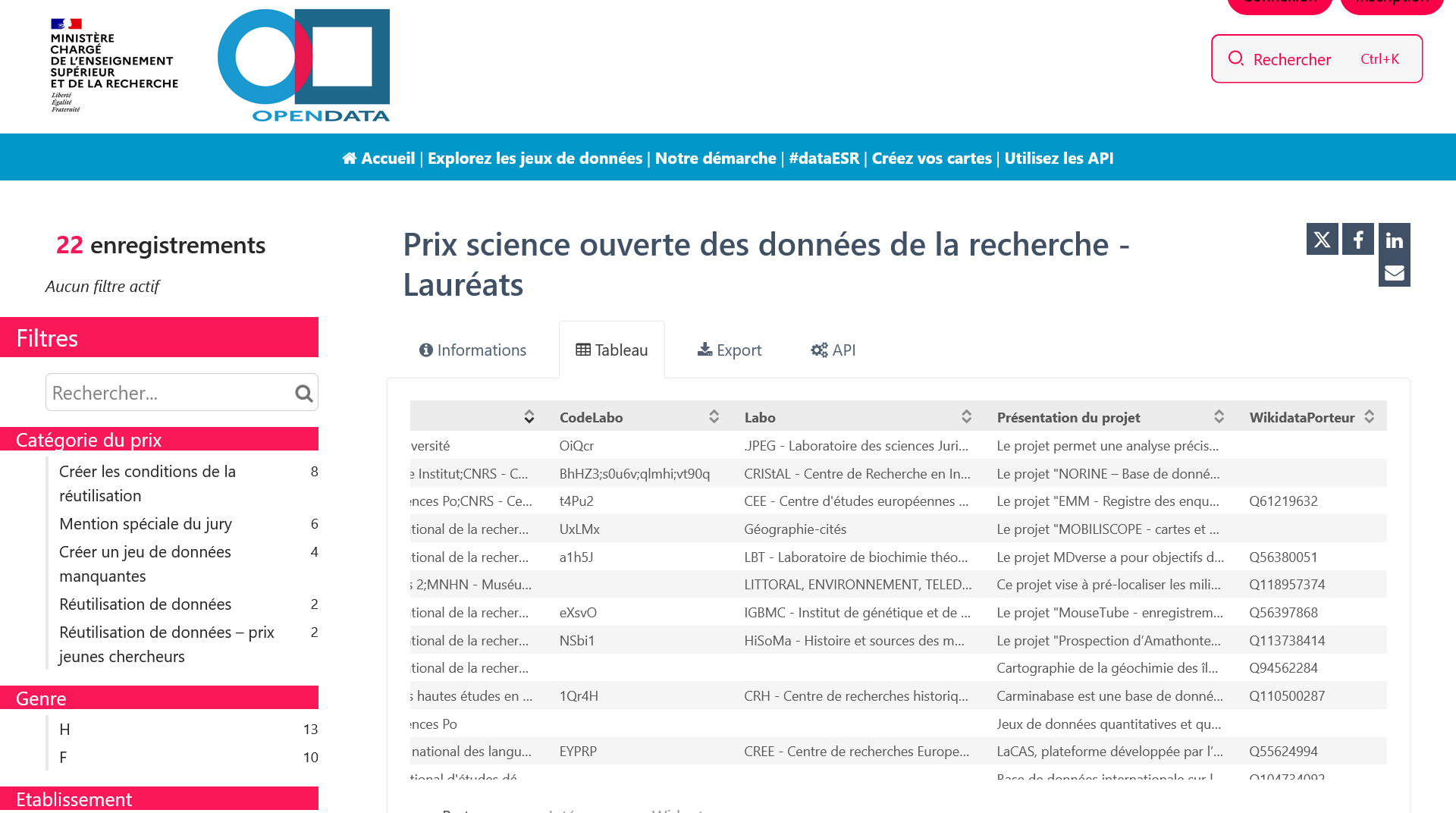The width and height of the screenshot is (1456, 813).
Task: Select the EYPRP CodeLabo cell
Action: [578, 751]
